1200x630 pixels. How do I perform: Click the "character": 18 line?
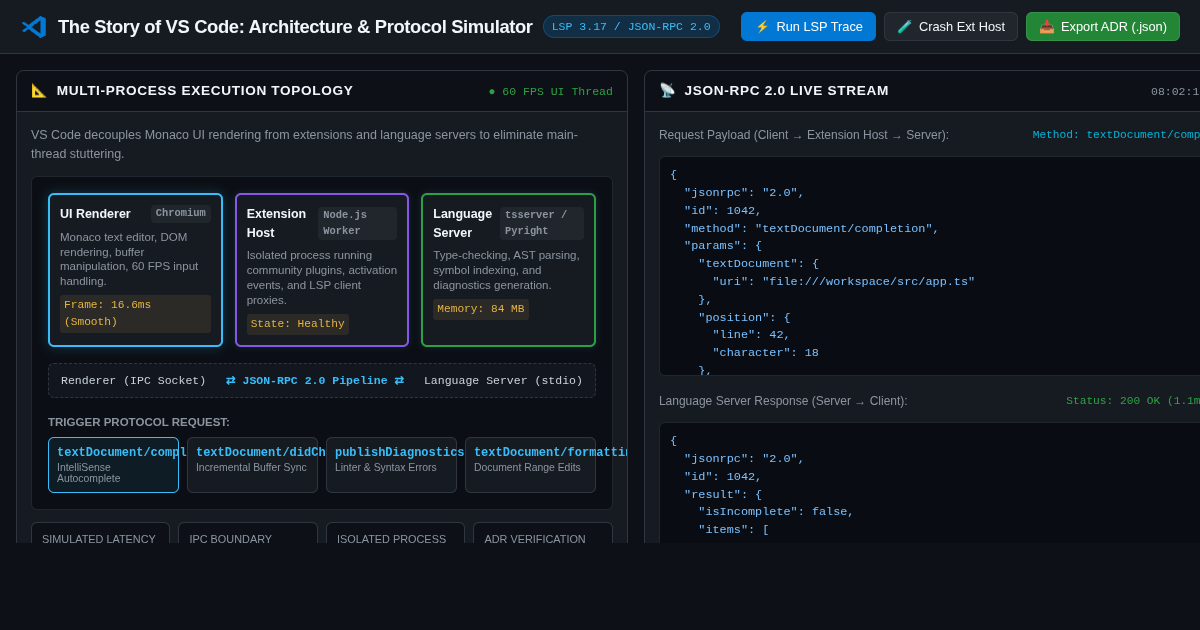pos(765,353)
